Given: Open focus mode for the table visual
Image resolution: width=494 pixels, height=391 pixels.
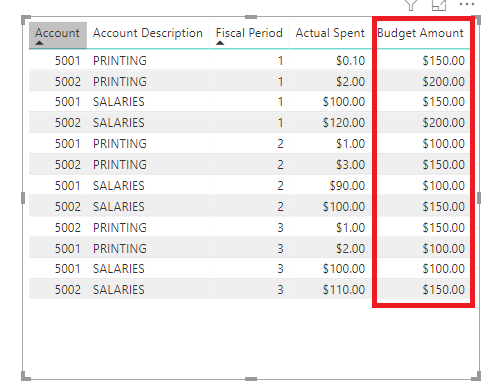Looking at the screenshot, I should pos(439,5).
